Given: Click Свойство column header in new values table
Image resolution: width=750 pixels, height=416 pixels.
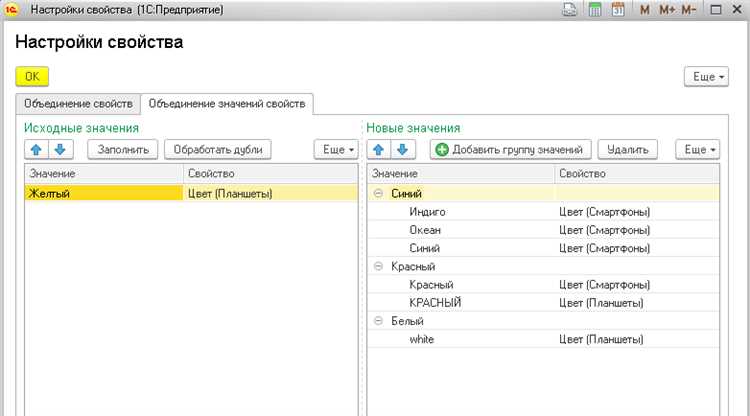Looking at the screenshot, I should (x=637, y=174).
